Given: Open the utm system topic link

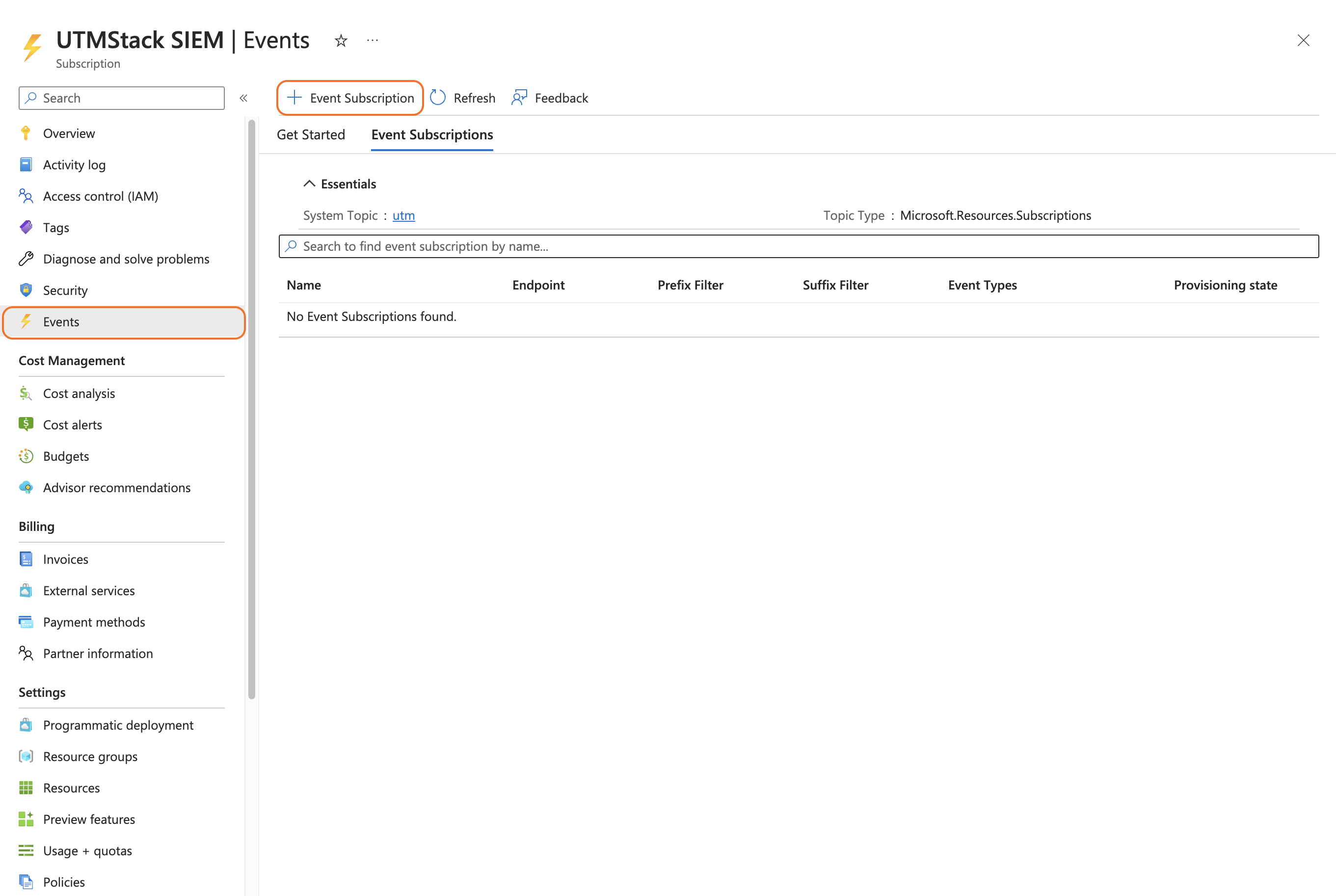Looking at the screenshot, I should (x=403, y=215).
